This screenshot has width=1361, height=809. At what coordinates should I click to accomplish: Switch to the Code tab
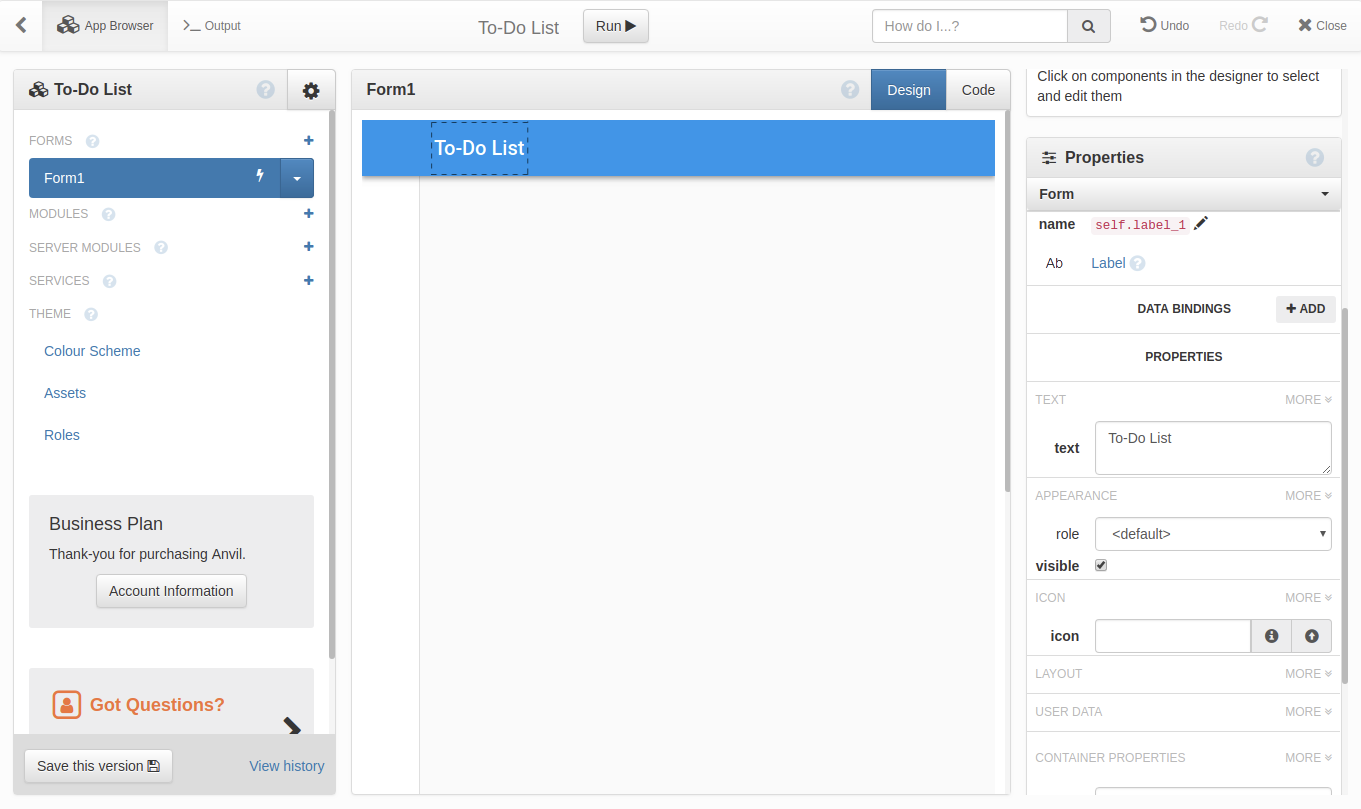[x=978, y=90]
